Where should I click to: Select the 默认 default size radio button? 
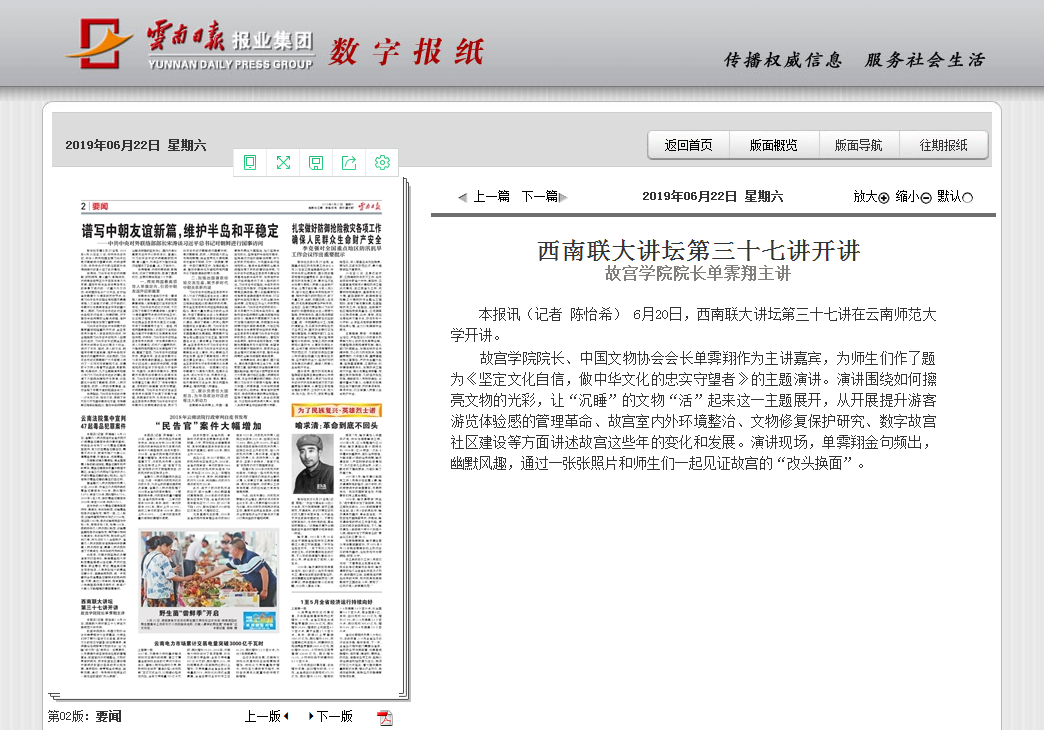click(x=967, y=198)
